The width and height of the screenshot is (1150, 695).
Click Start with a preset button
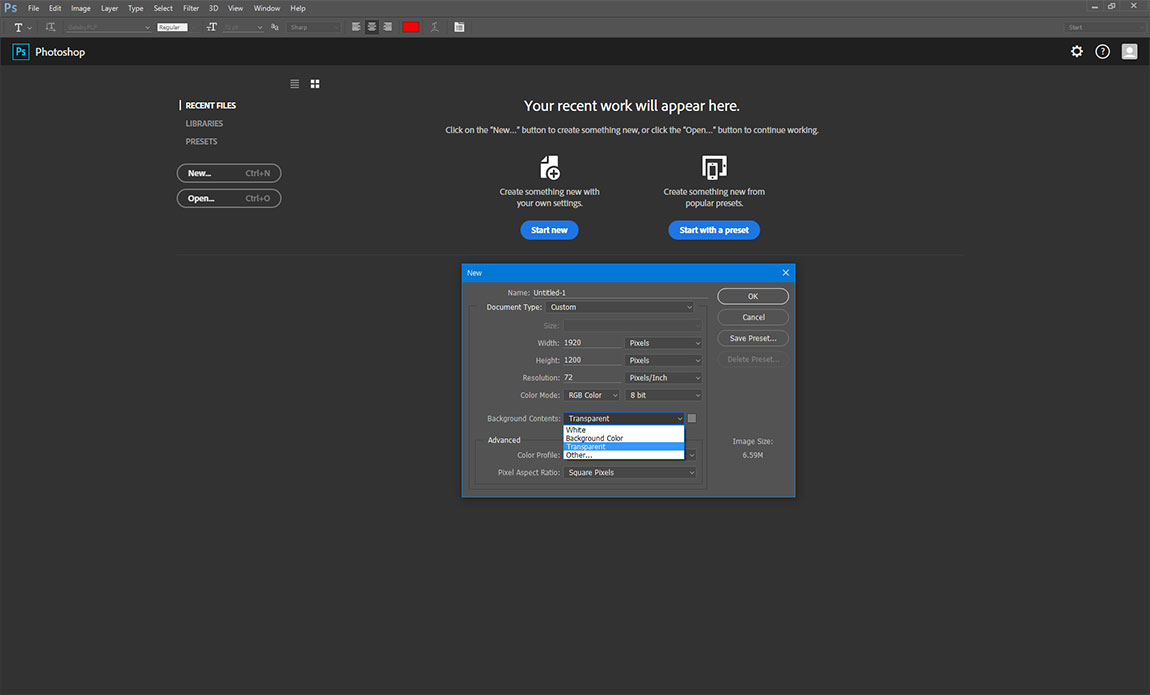[x=714, y=230]
